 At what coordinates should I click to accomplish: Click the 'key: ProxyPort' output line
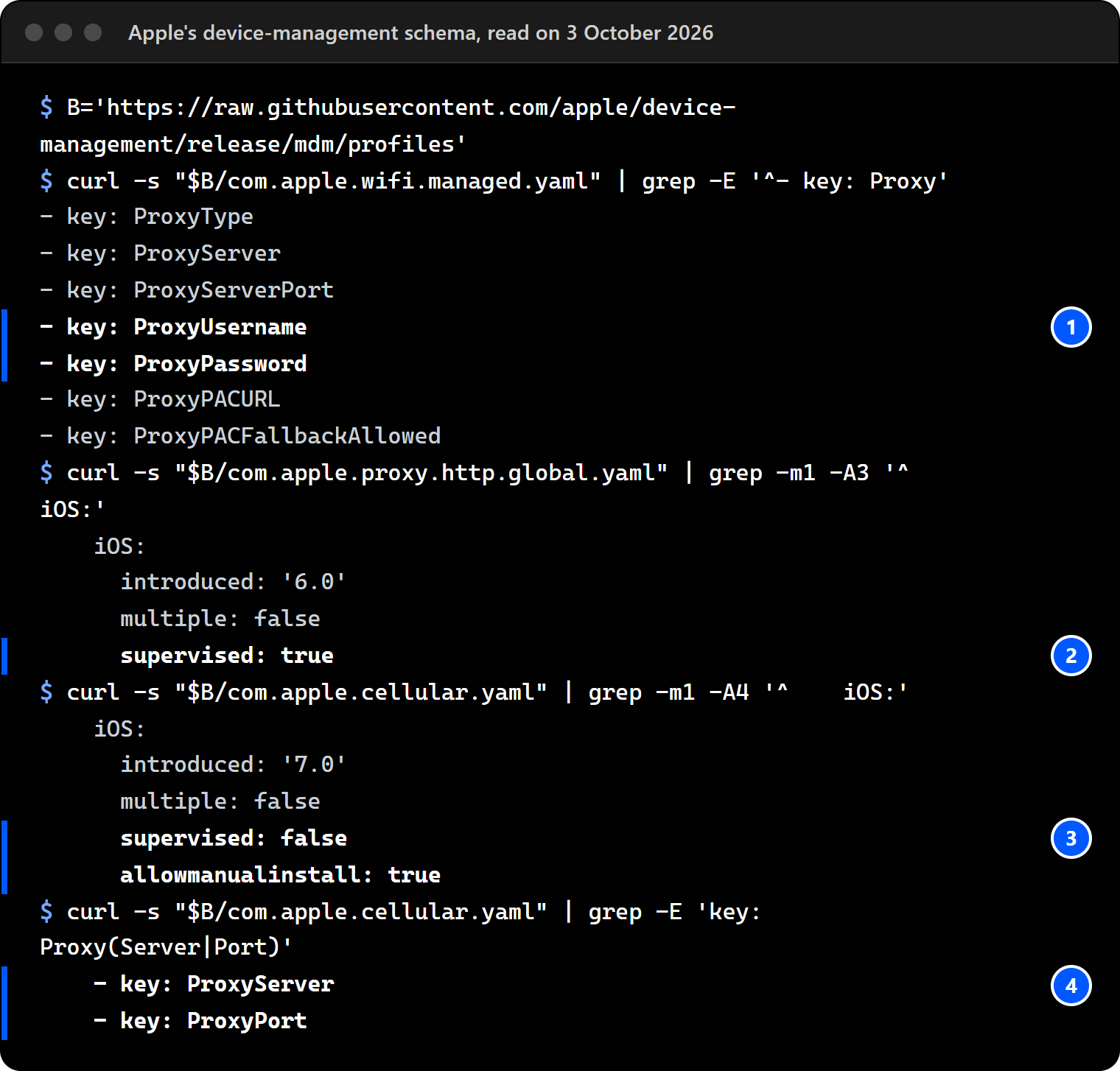200,1021
